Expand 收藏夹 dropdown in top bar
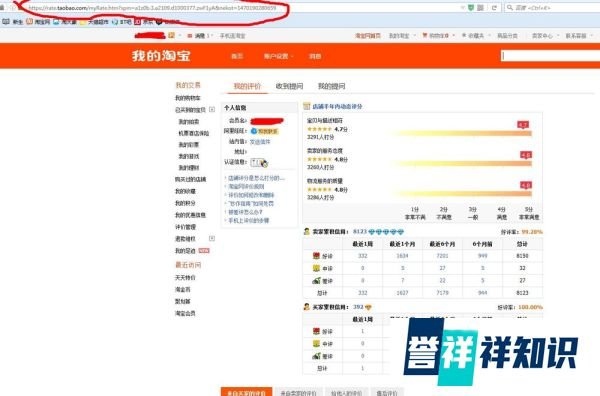 (475, 36)
